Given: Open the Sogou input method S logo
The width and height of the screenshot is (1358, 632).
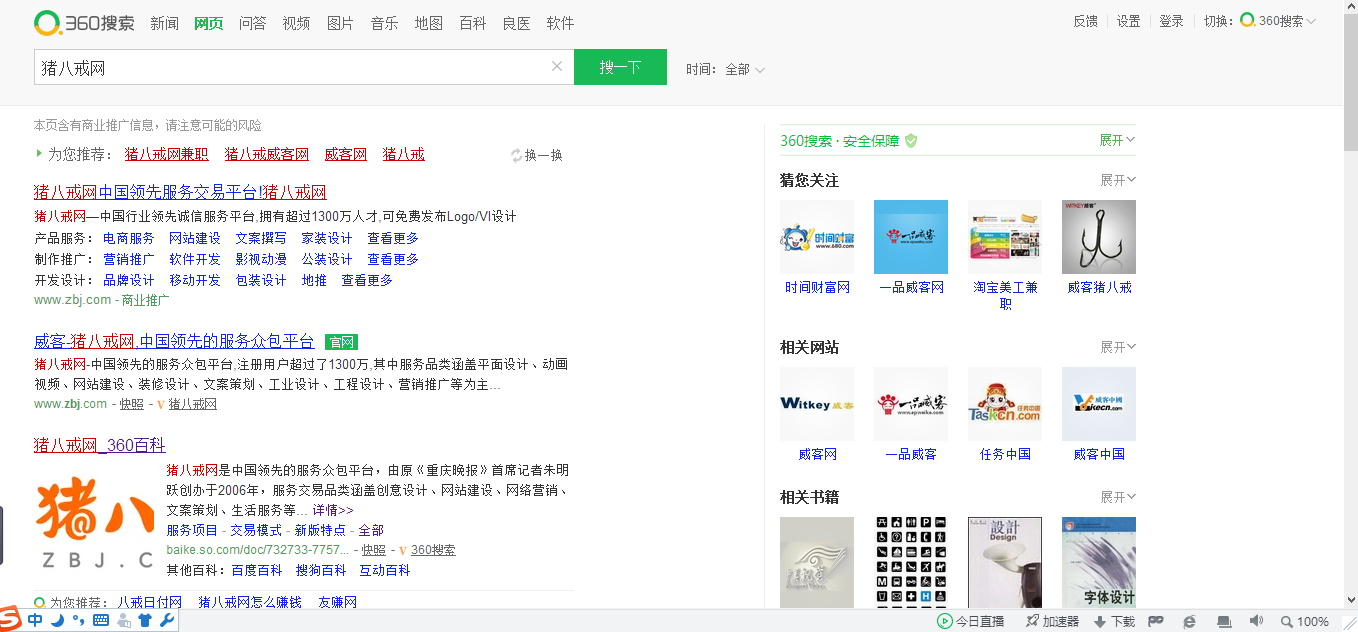Looking at the screenshot, I should (11, 618).
